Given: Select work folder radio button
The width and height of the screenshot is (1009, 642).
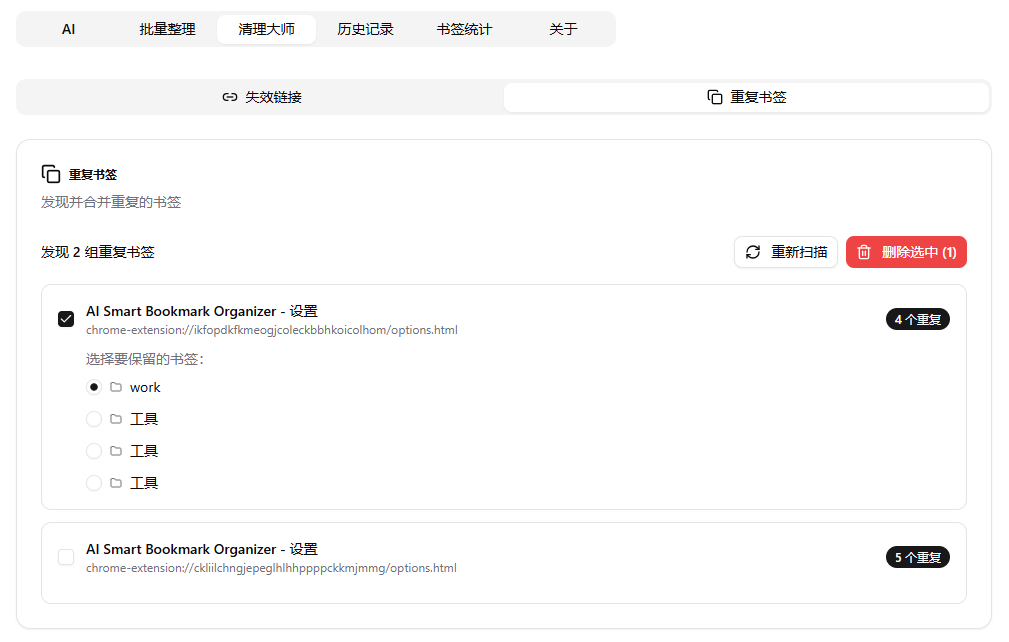Looking at the screenshot, I should [94, 387].
